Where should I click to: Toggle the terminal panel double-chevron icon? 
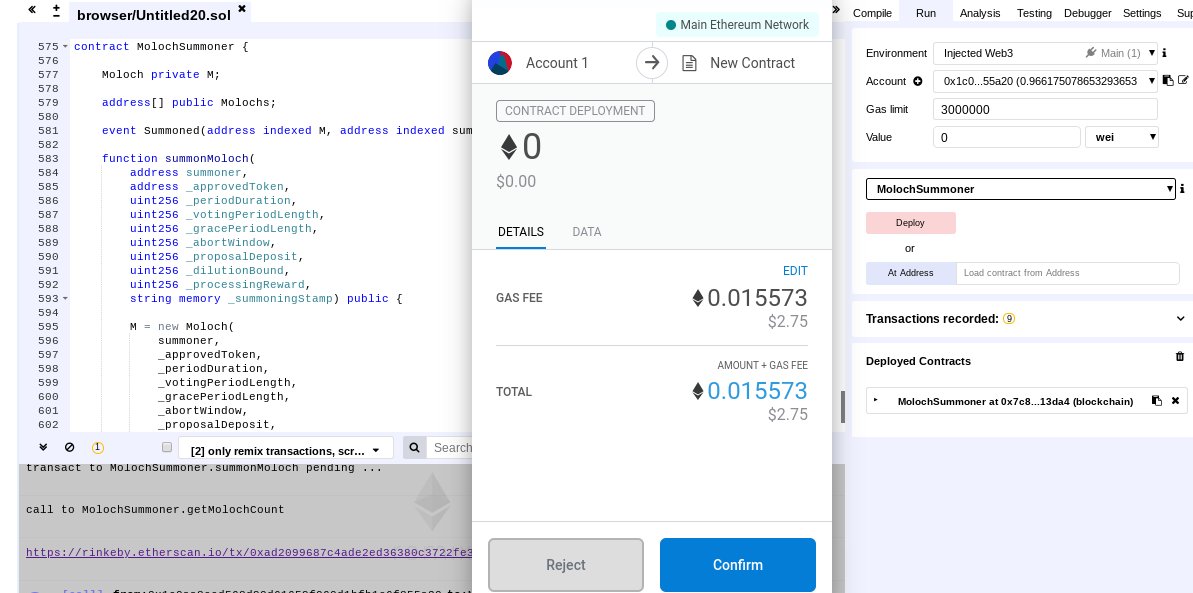tap(43, 448)
